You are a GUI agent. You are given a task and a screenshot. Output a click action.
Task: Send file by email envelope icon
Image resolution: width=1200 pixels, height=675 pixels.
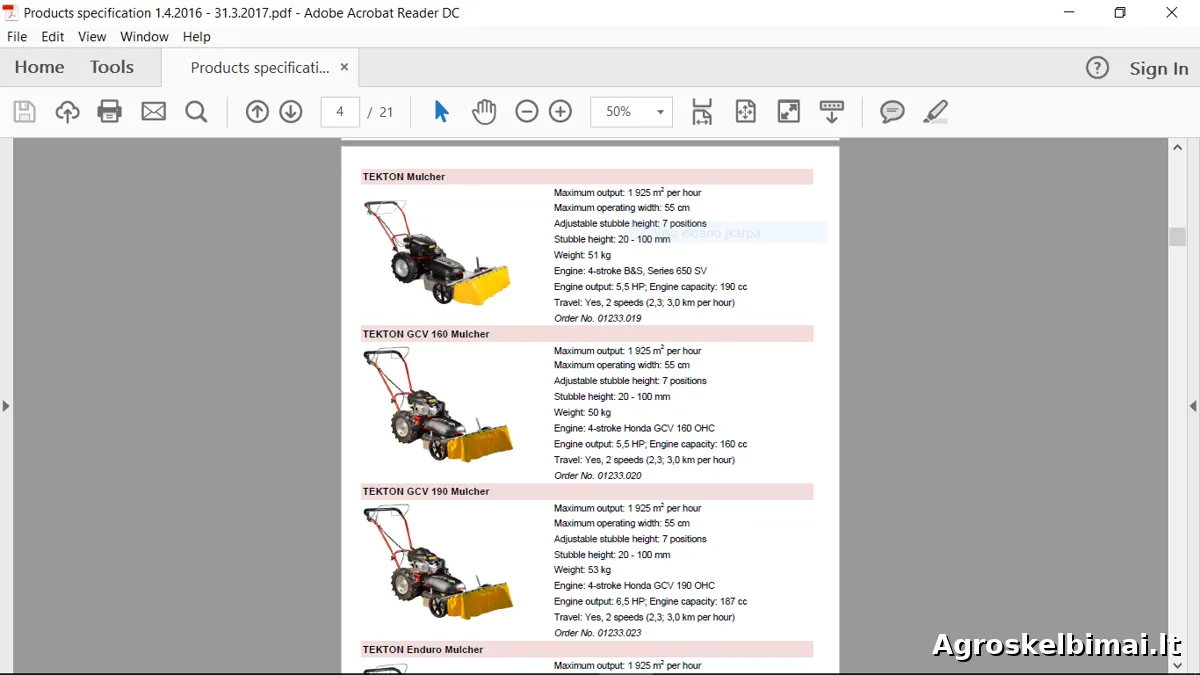tap(153, 112)
